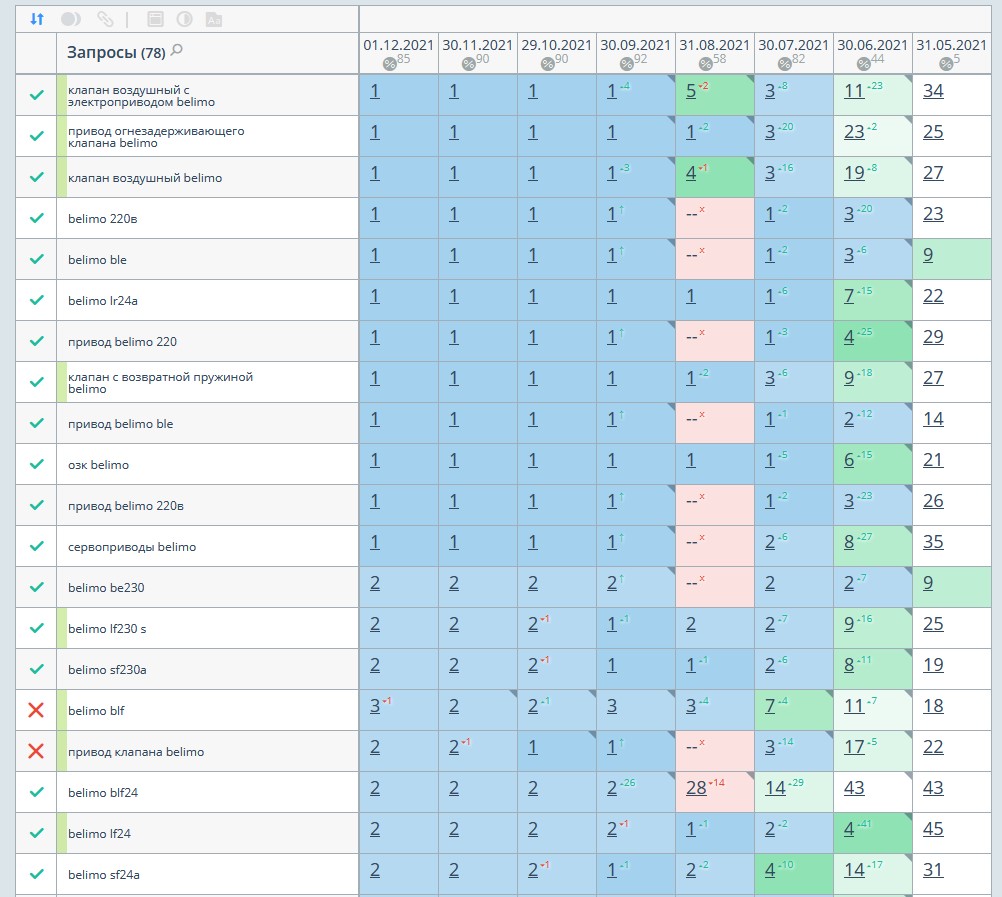
Task: Open position 28 link for belimo blf24
Action: coord(696,788)
